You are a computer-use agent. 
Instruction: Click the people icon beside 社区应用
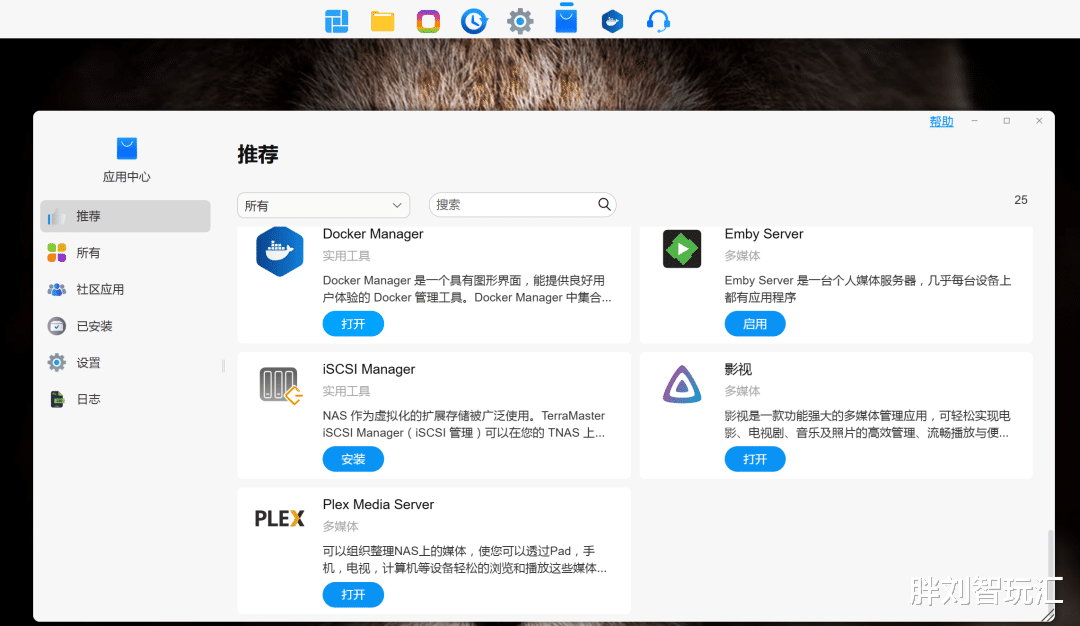[56, 289]
